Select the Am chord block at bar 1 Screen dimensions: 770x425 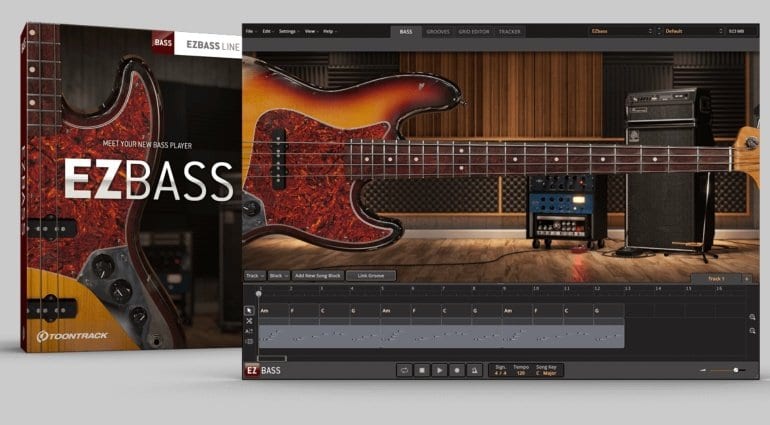point(274,311)
